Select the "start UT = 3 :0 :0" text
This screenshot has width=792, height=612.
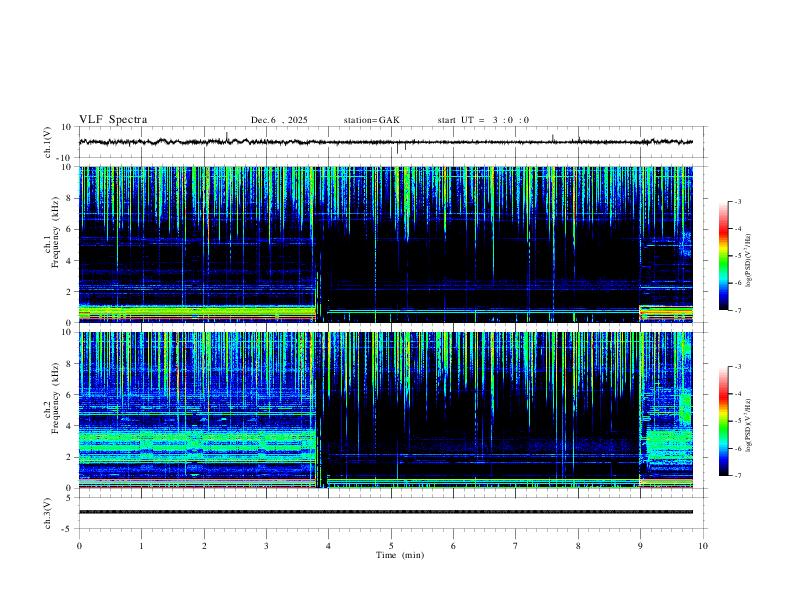point(483,120)
